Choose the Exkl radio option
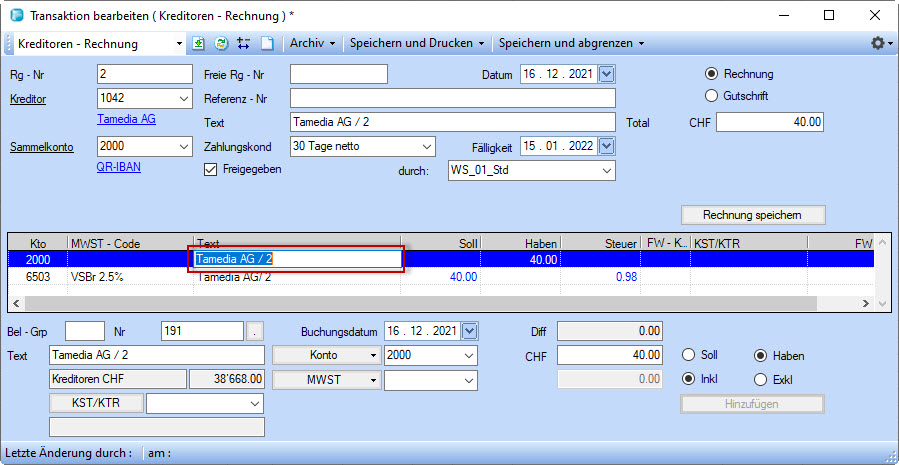 coord(759,380)
